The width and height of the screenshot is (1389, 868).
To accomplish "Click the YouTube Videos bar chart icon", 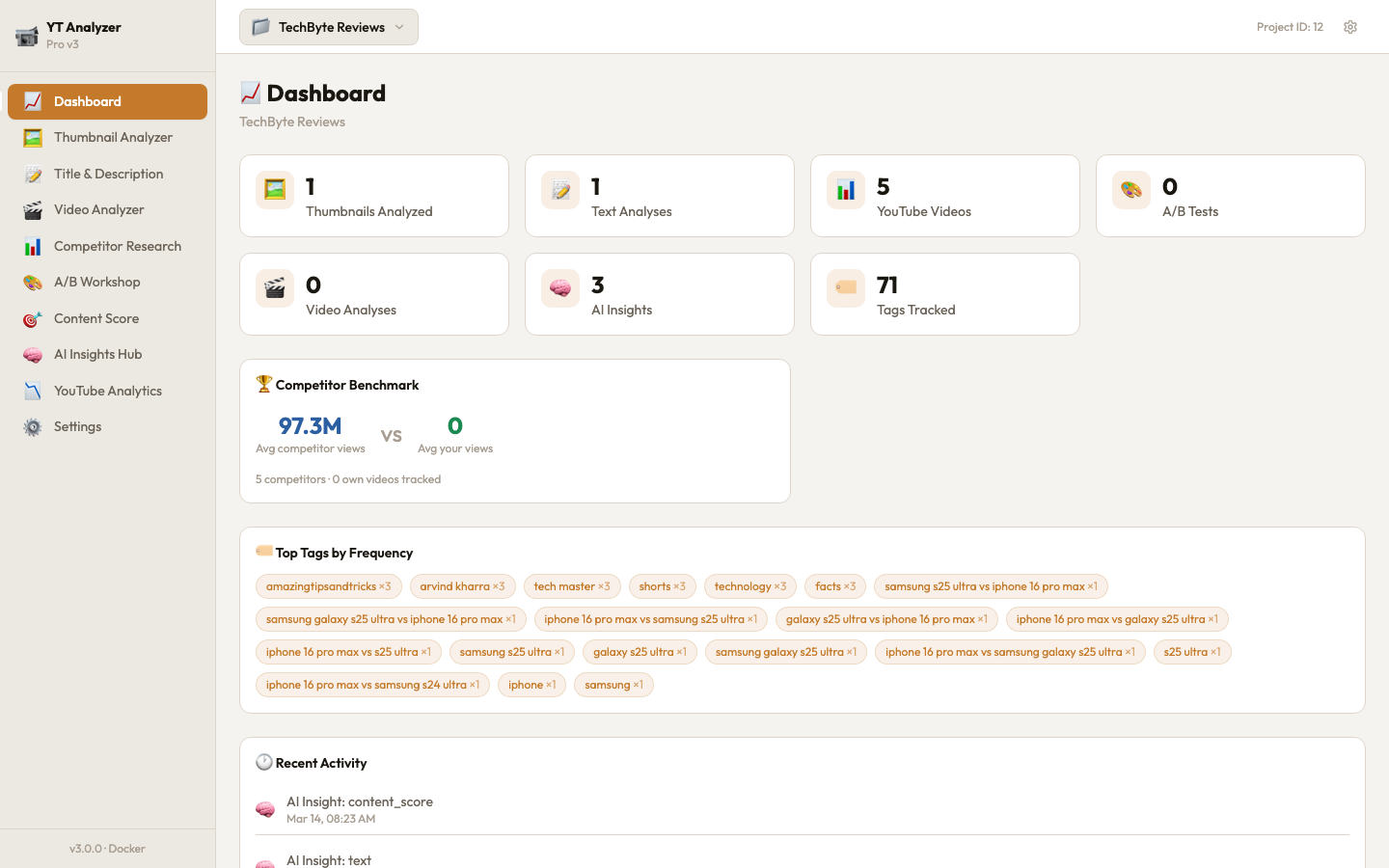I will tap(846, 190).
